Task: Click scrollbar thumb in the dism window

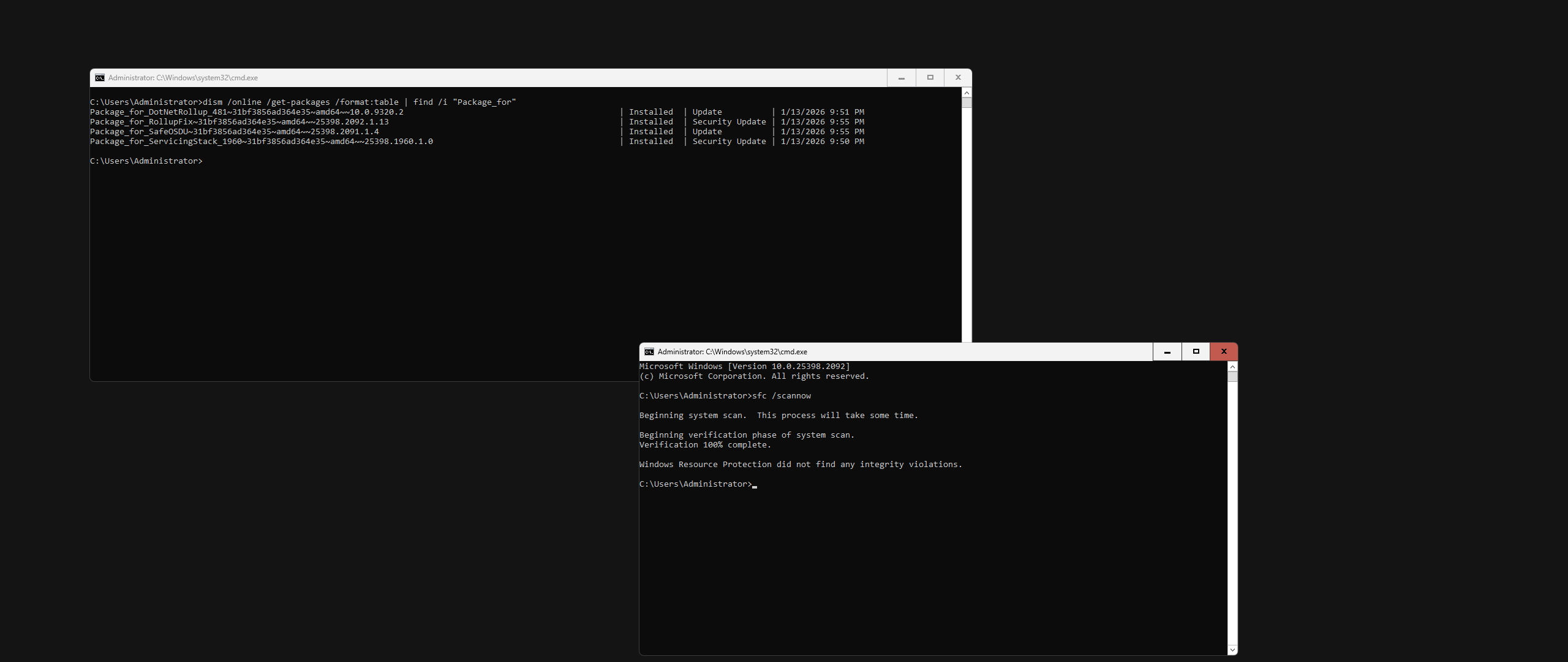Action: [x=967, y=102]
